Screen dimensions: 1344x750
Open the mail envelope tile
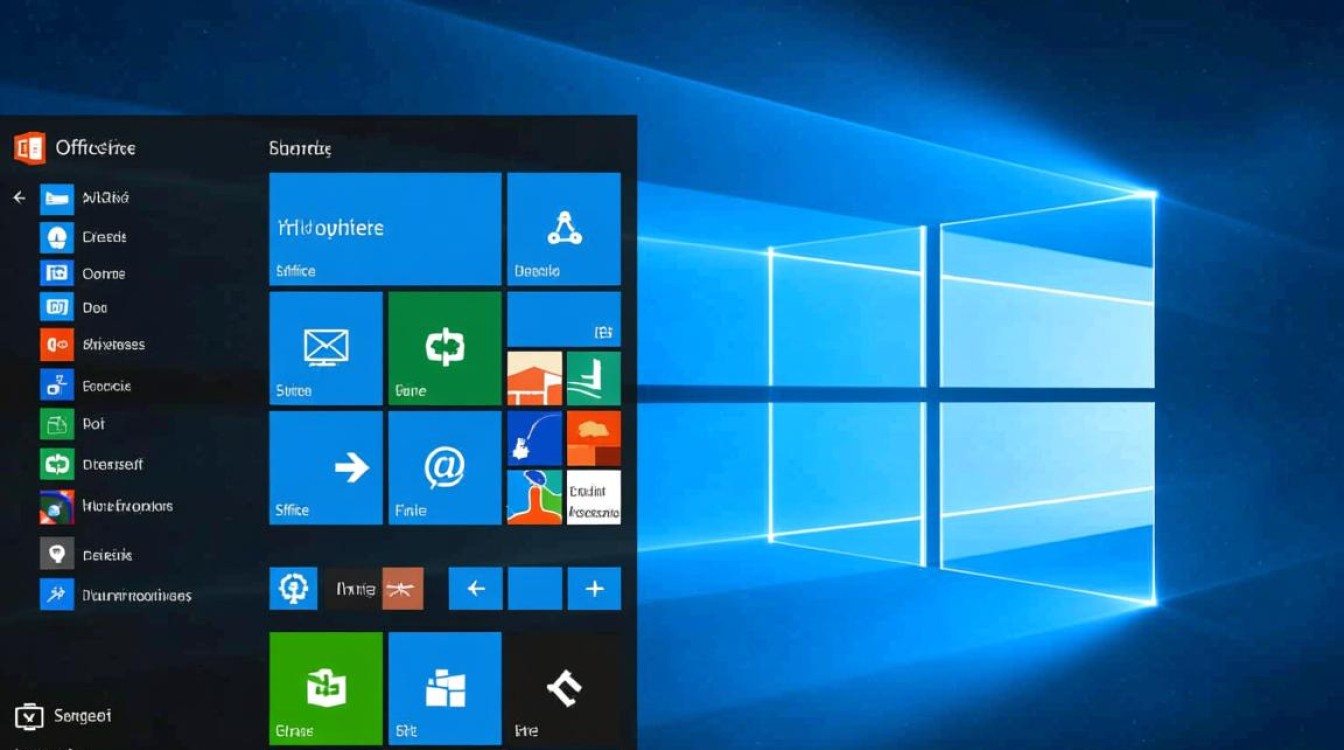[x=326, y=348]
